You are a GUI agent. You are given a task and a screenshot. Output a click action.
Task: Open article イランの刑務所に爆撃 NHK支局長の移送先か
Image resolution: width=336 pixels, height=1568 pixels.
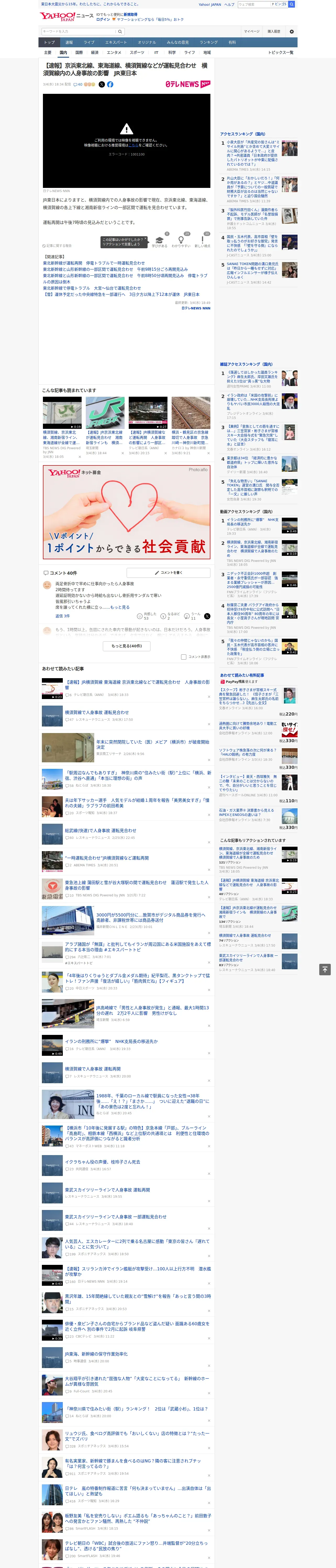tap(111, 1041)
